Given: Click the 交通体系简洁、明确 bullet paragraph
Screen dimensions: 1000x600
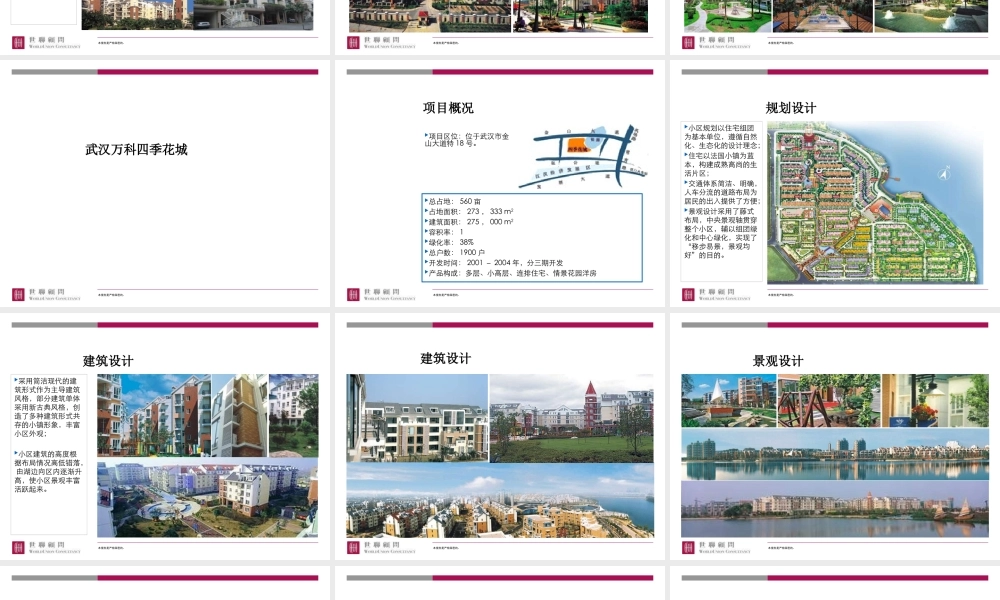Looking at the screenshot, I should [722, 192].
